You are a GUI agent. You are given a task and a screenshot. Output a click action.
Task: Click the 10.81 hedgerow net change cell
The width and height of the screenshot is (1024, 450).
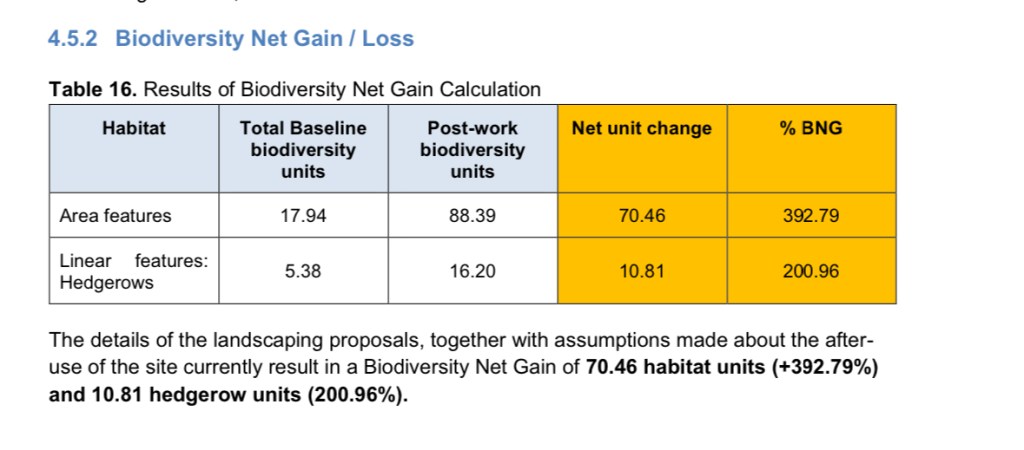point(642,271)
